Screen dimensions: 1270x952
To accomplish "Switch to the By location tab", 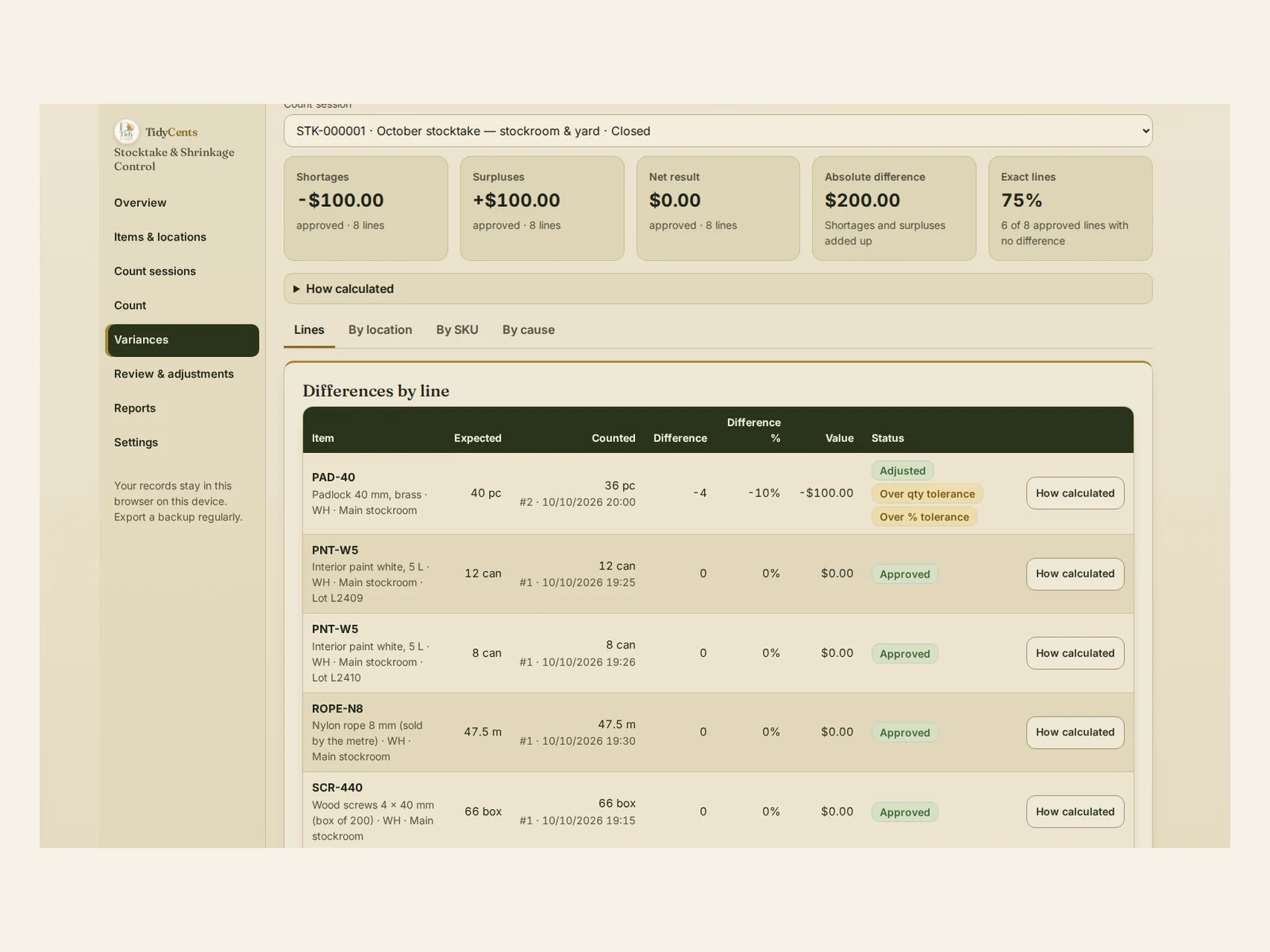I will (x=380, y=330).
